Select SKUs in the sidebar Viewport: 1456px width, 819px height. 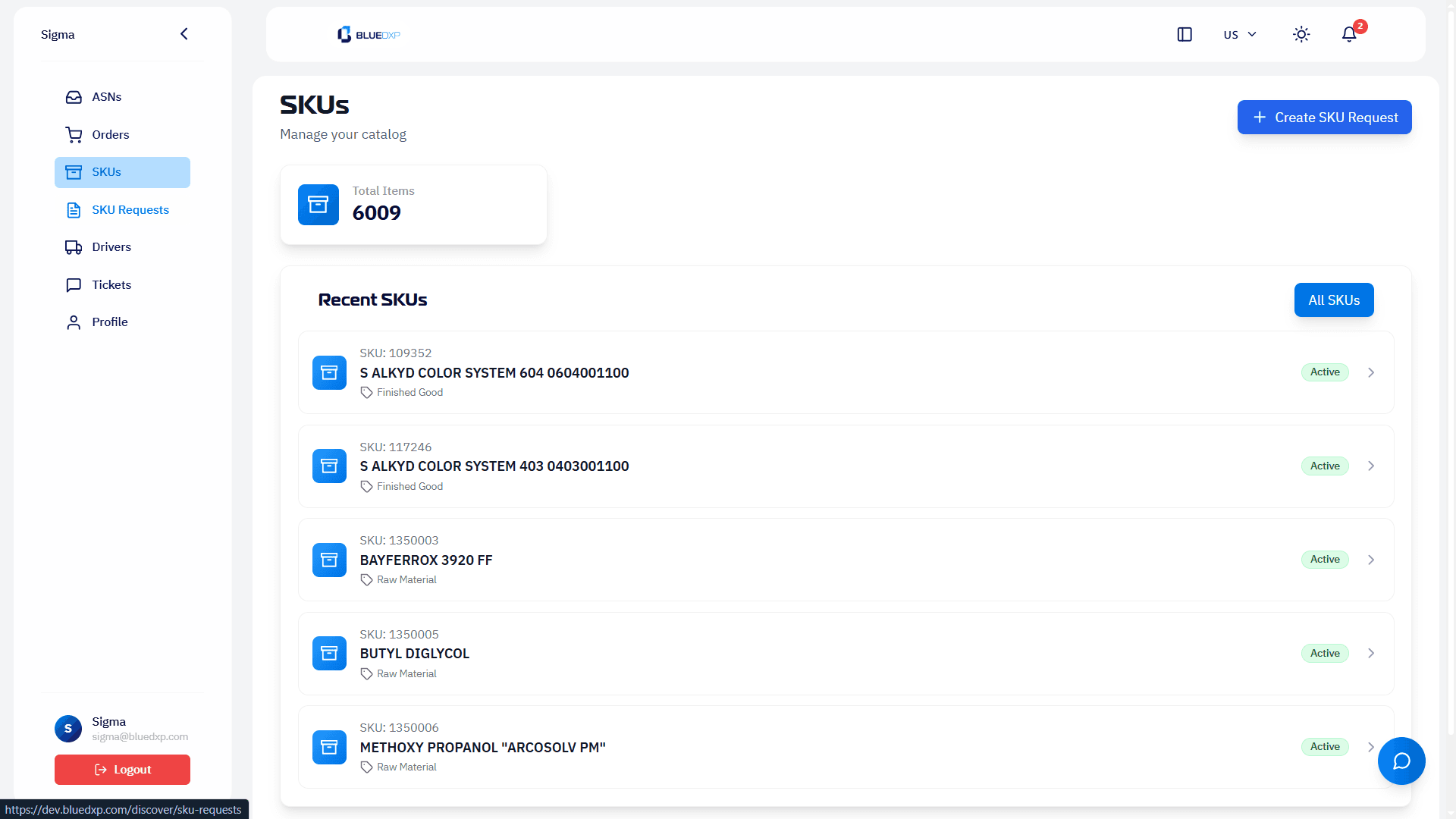tap(122, 172)
